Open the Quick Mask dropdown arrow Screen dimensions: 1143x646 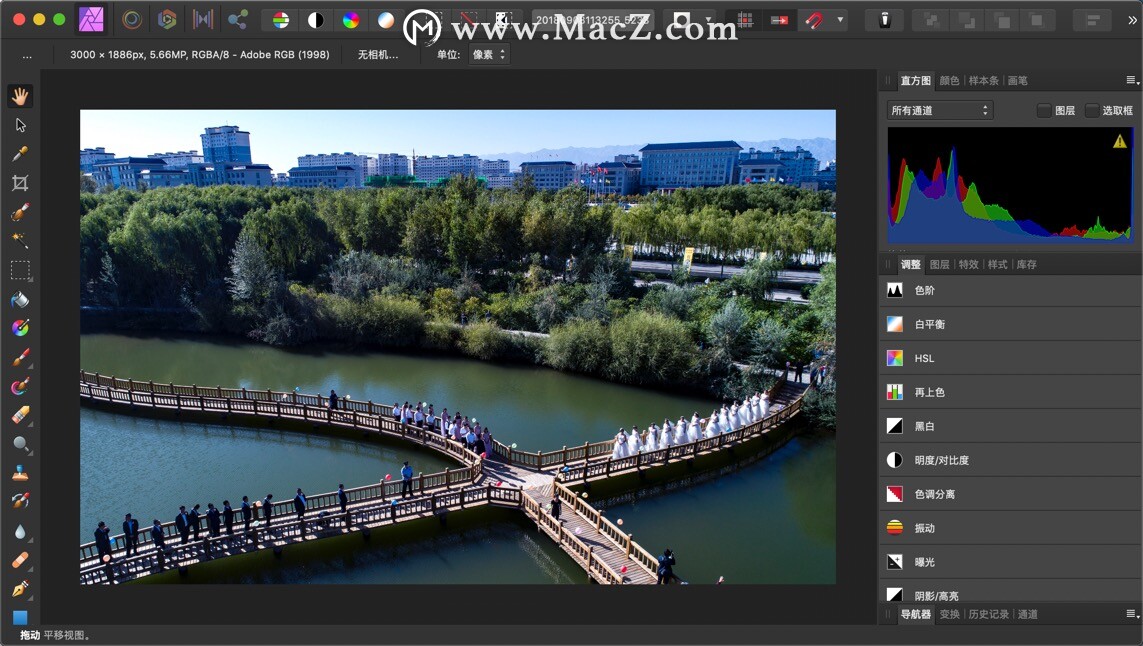[708, 20]
